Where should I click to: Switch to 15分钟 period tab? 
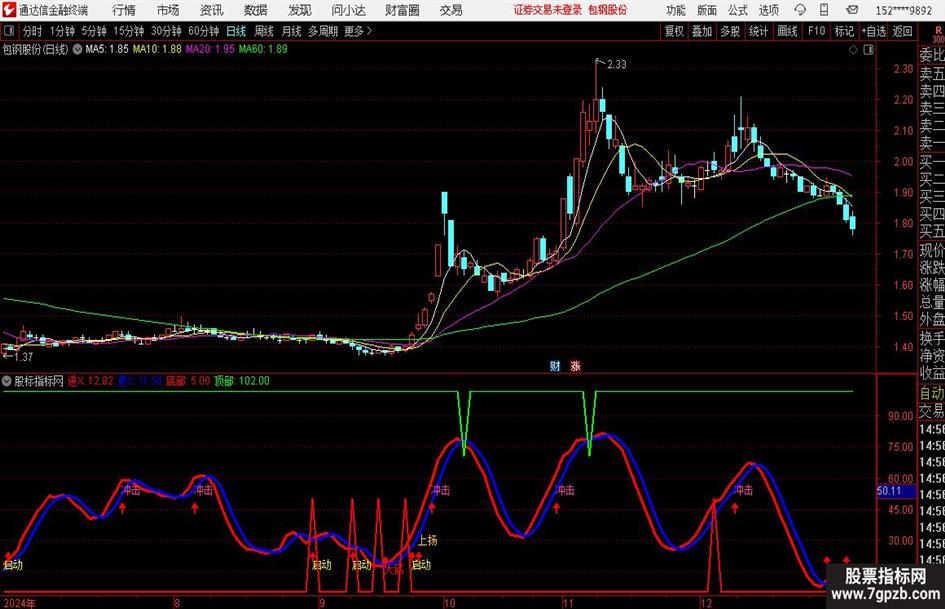(x=129, y=31)
